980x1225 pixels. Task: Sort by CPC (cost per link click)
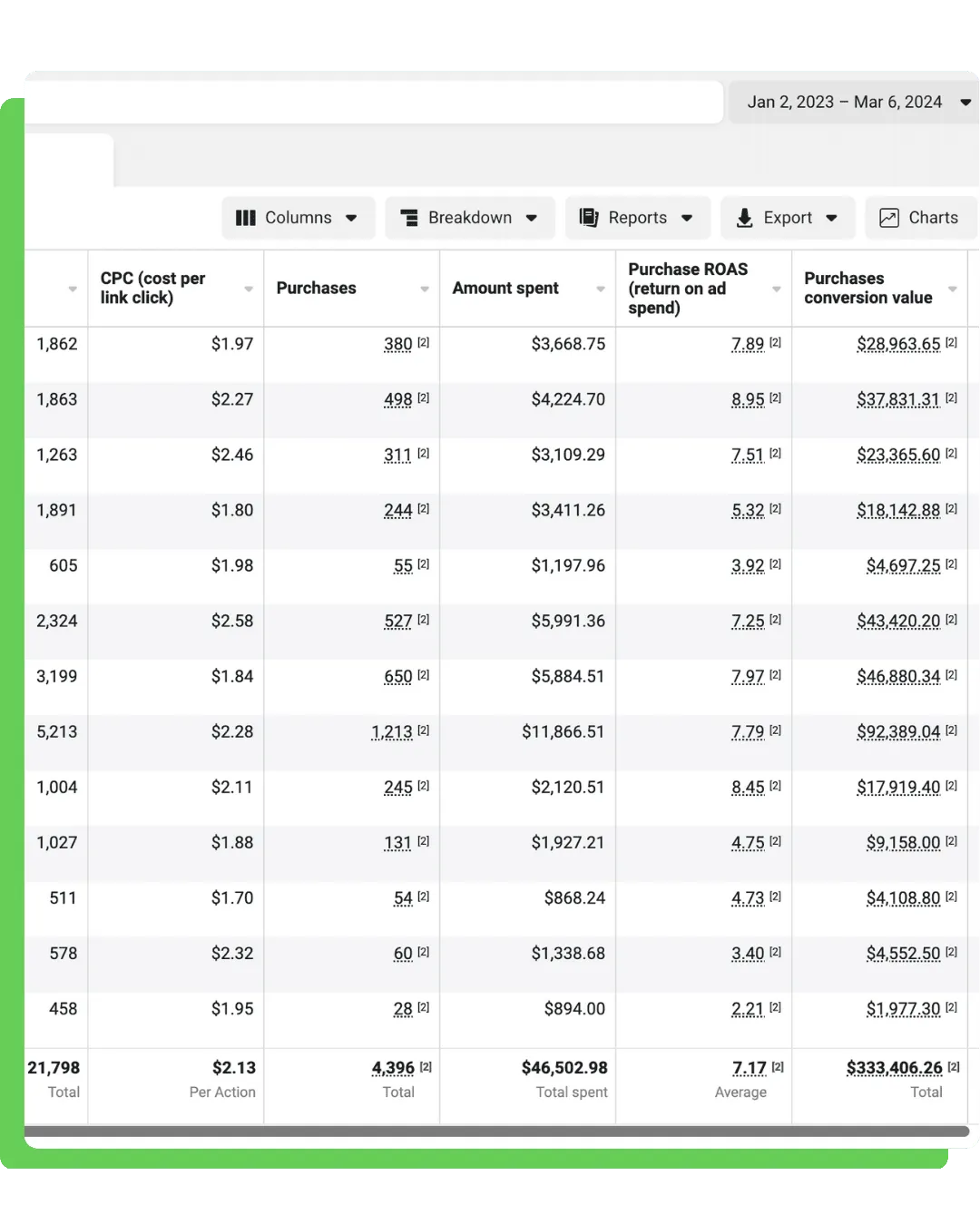click(x=152, y=288)
